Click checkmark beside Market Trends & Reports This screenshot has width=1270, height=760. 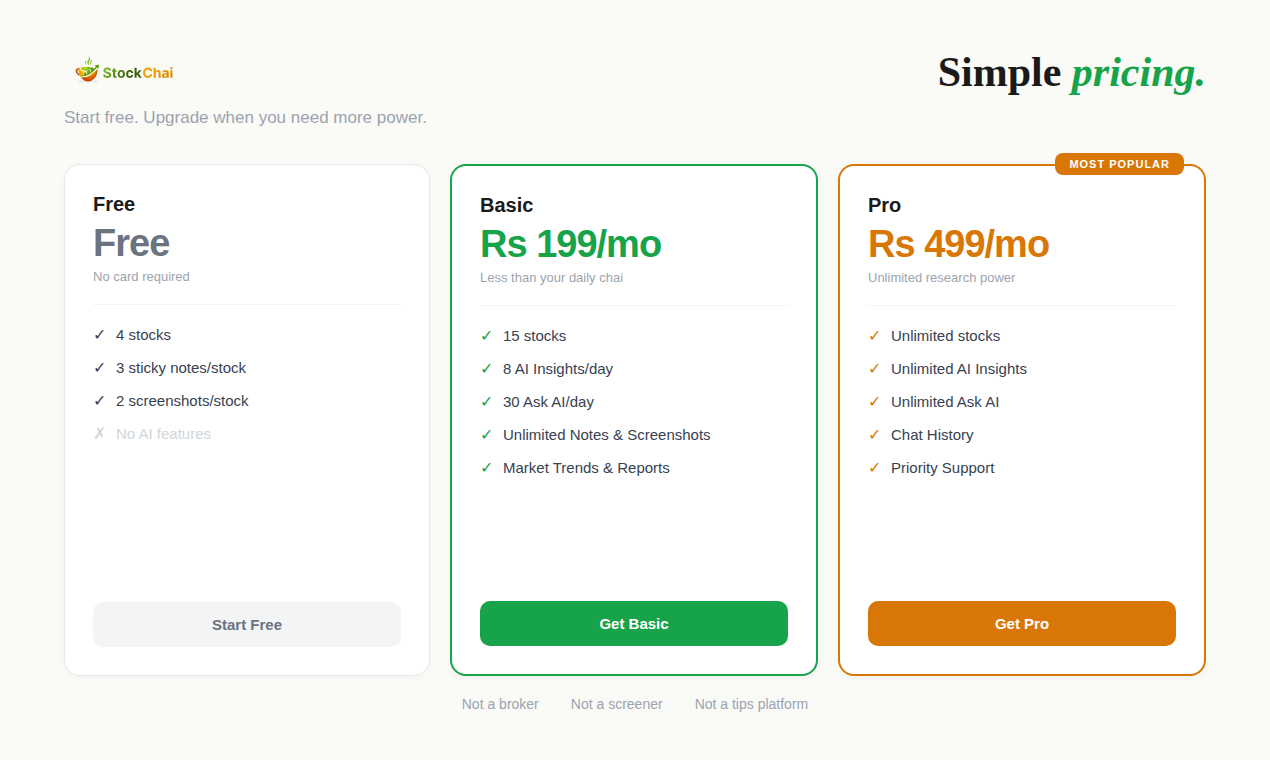click(486, 468)
